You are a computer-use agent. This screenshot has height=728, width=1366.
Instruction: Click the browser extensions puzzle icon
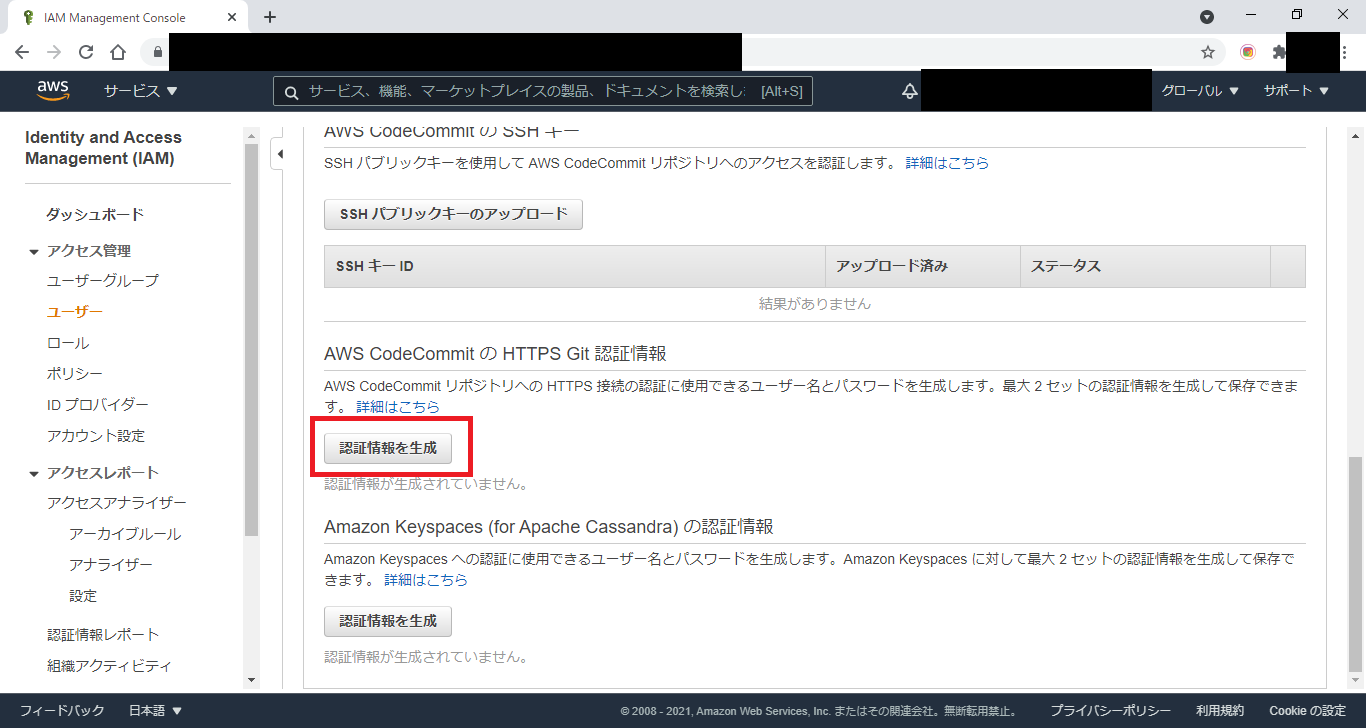point(1278,51)
